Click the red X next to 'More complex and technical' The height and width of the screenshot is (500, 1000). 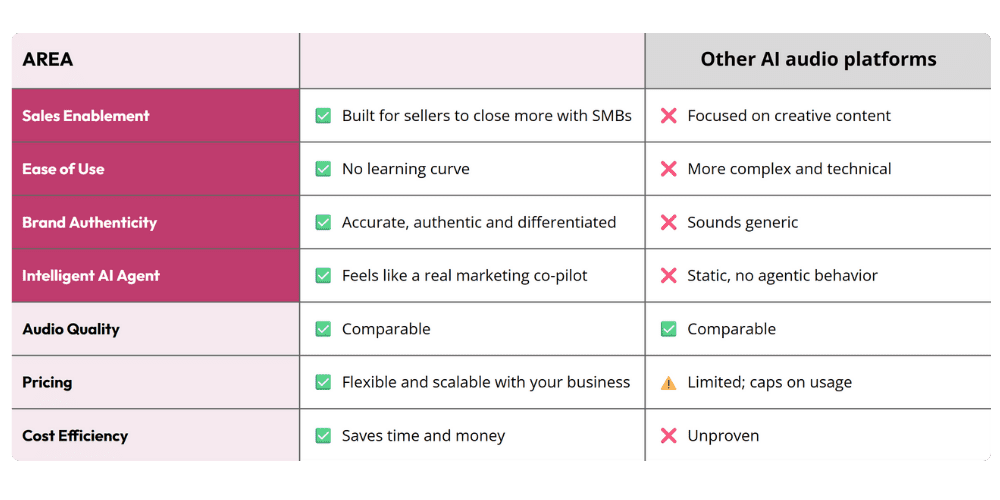[x=668, y=169]
